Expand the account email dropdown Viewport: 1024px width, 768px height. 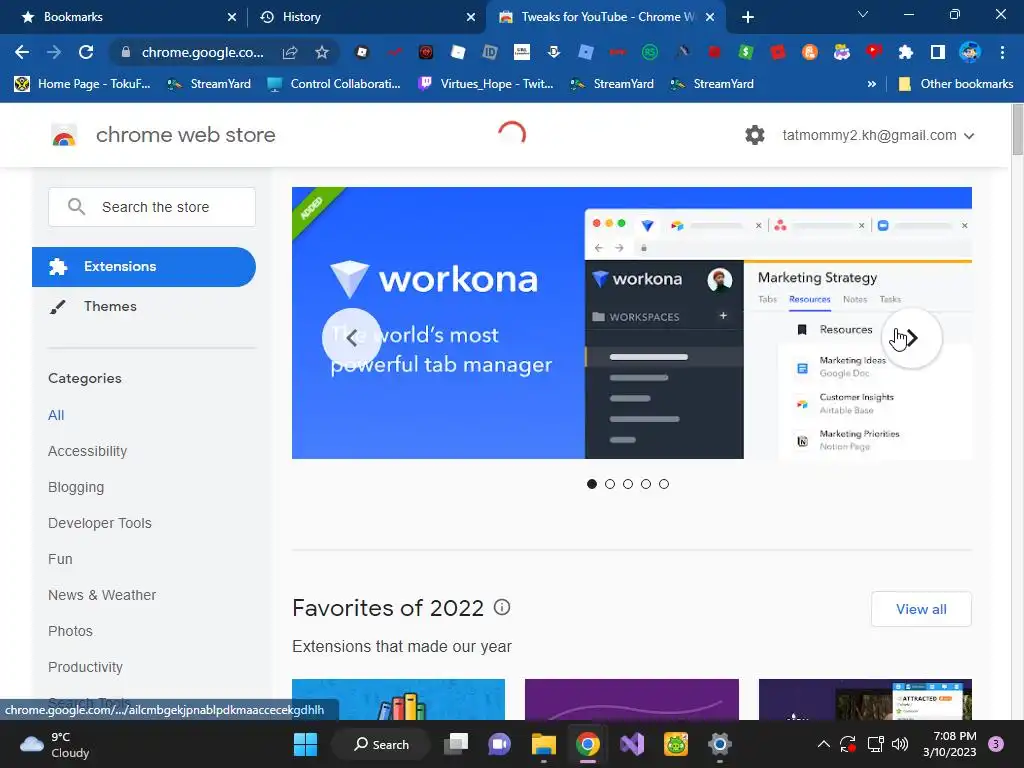tap(969, 136)
